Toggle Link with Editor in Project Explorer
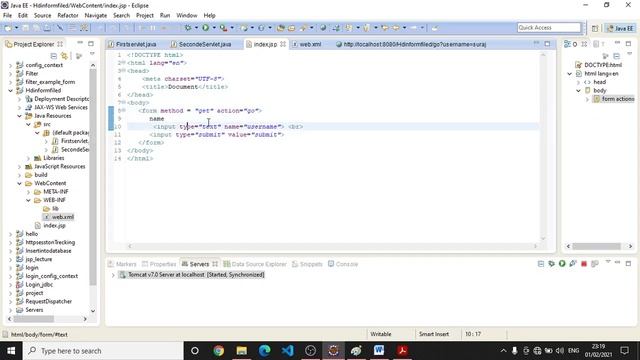This screenshot has width=640, height=360. point(64,56)
